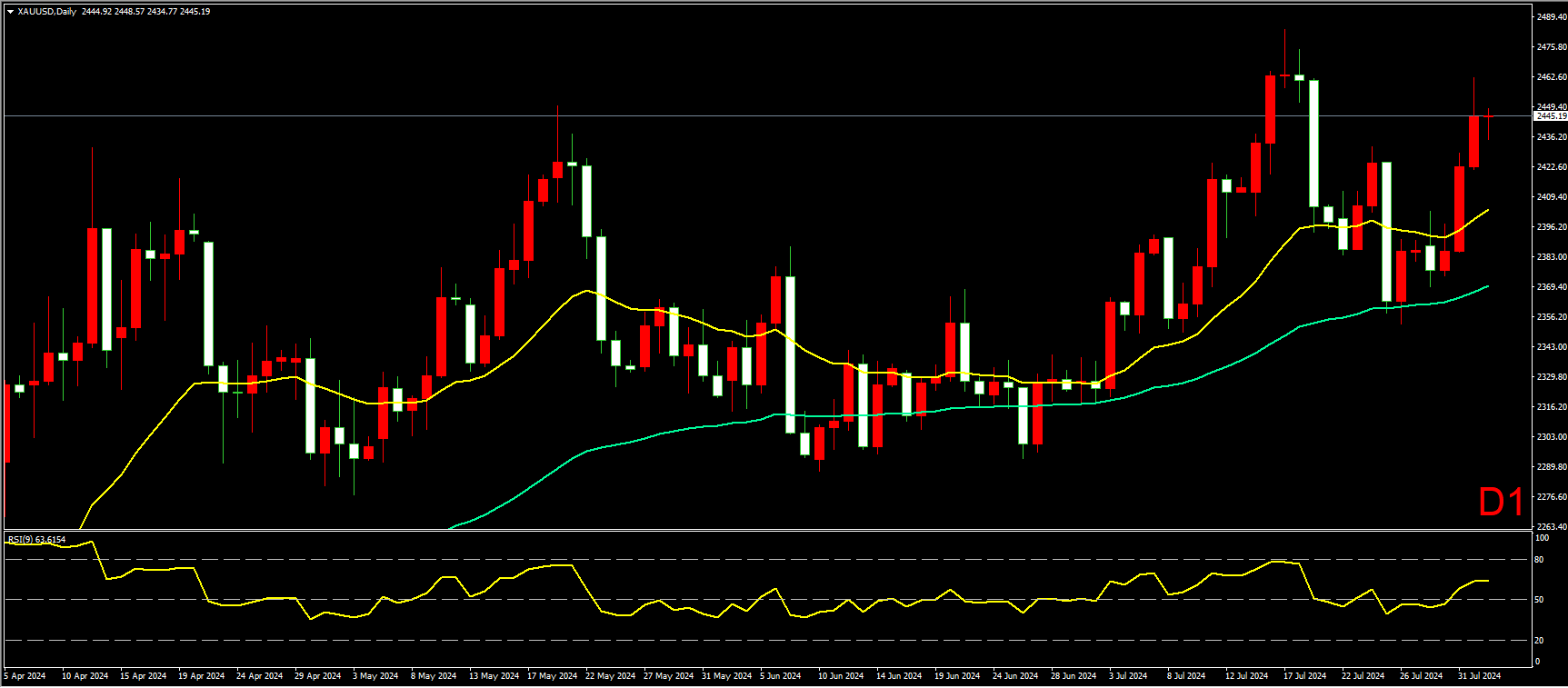The image size is (1568, 688).
Task: Click date label 24 Jun 2024
Action: [x=1015, y=676]
